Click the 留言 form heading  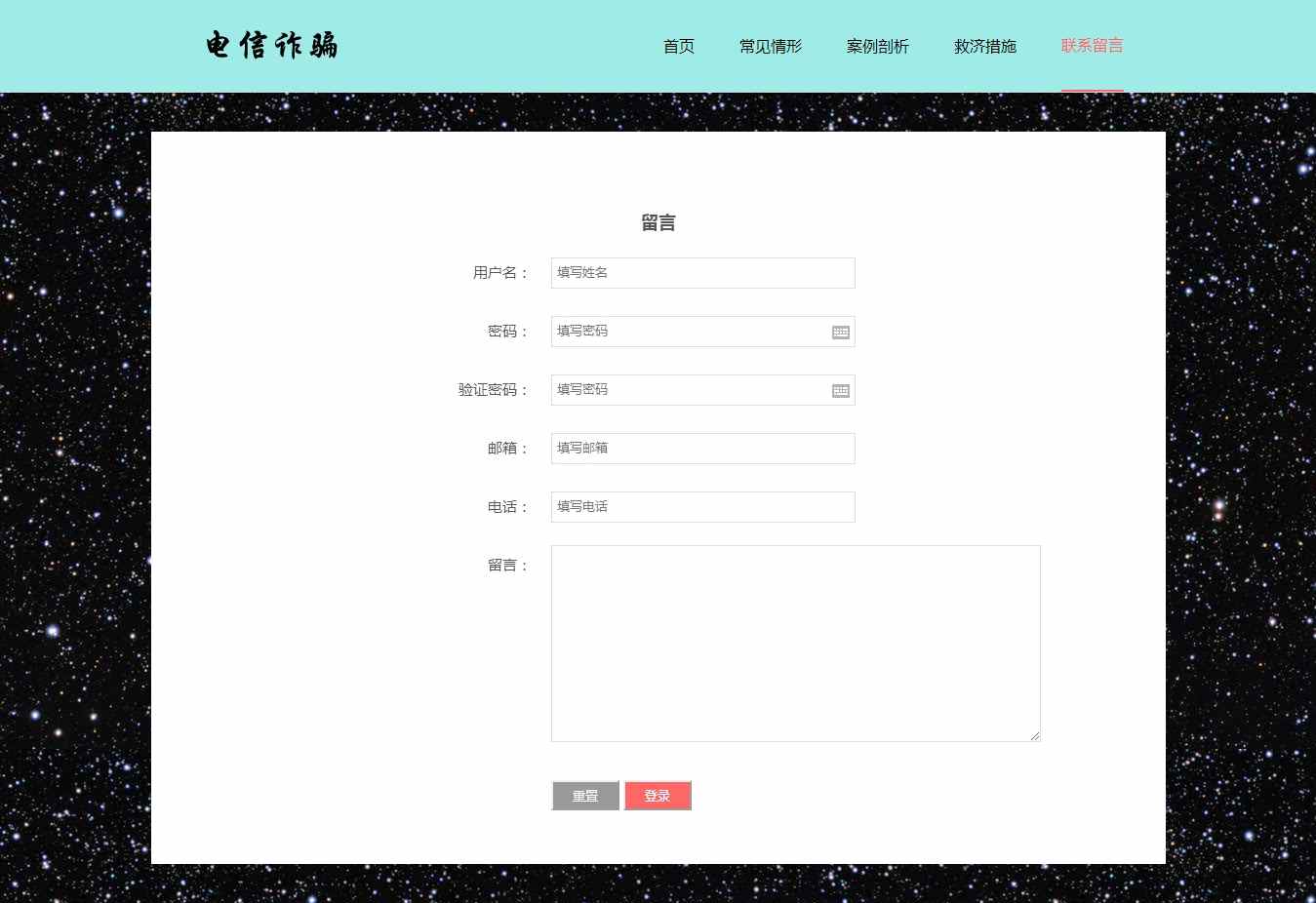click(x=658, y=223)
